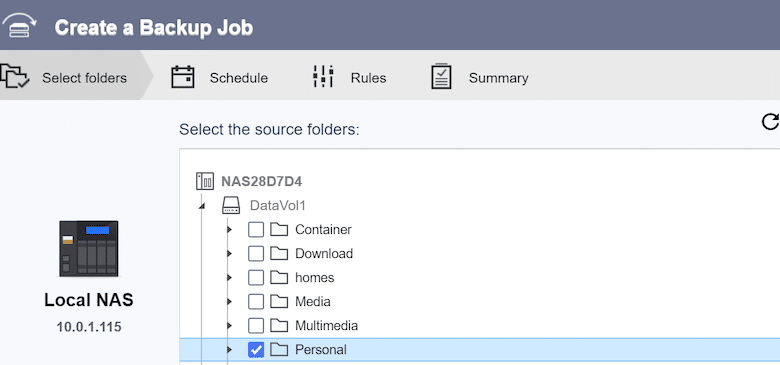This screenshot has width=780, height=365.
Task: Click the backup job icon in title bar
Action: click(19, 25)
